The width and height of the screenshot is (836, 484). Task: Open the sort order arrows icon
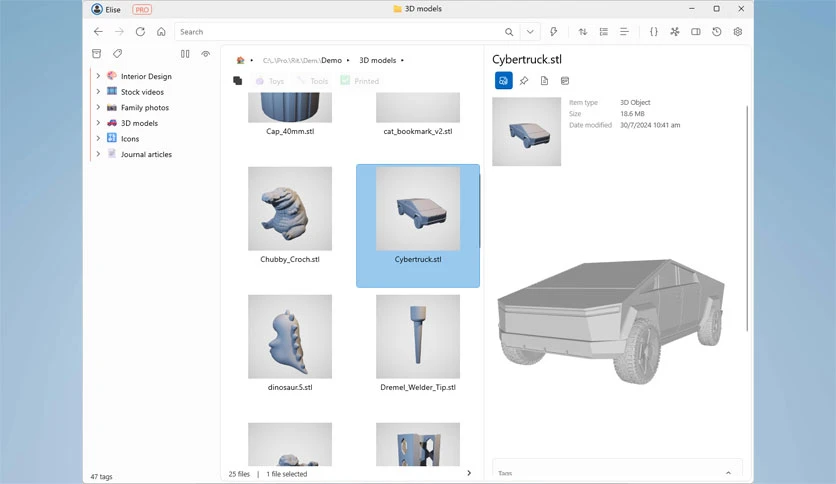point(583,32)
